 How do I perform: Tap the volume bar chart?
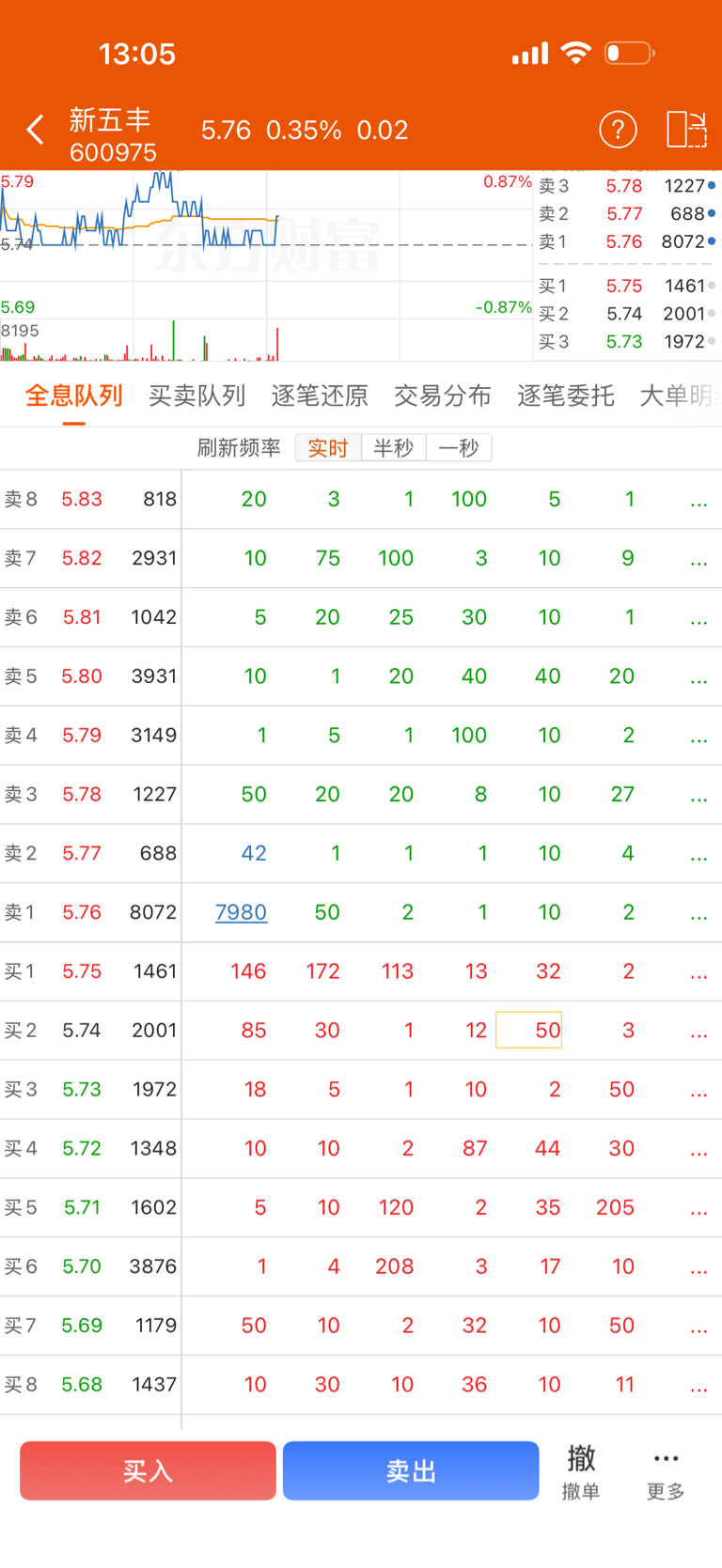pyautogui.click(x=266, y=341)
